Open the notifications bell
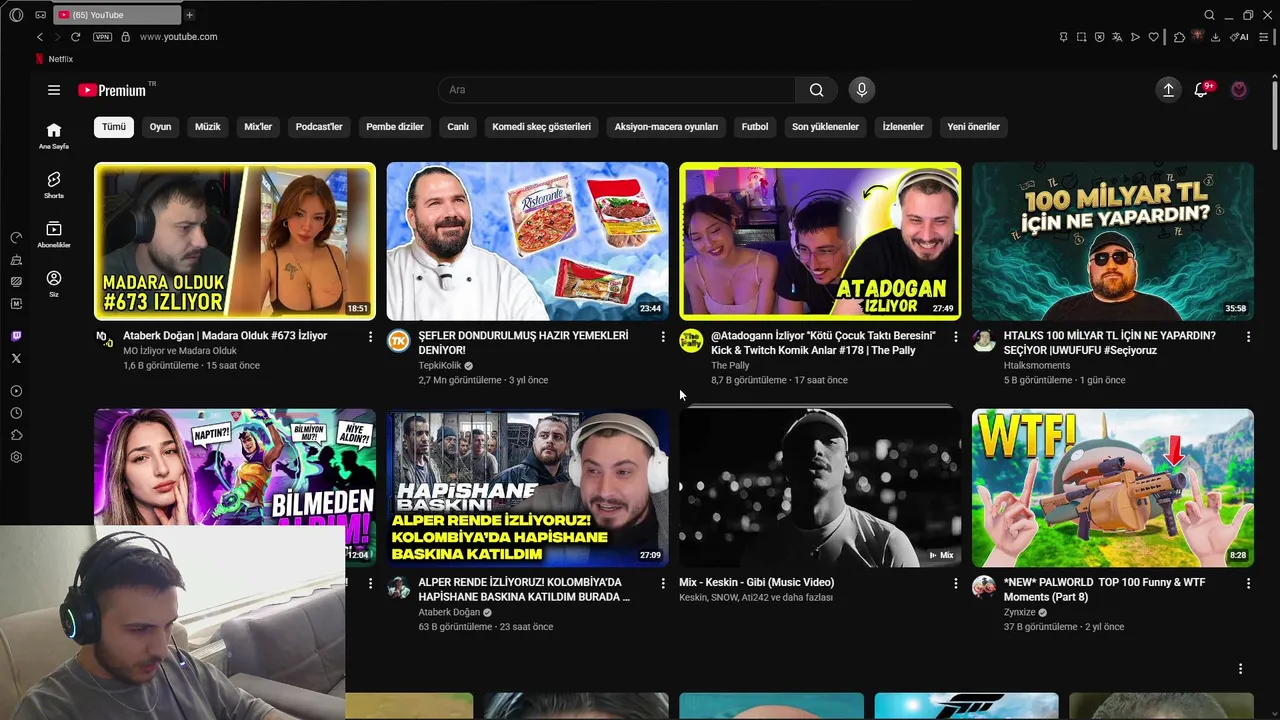 (x=1201, y=90)
